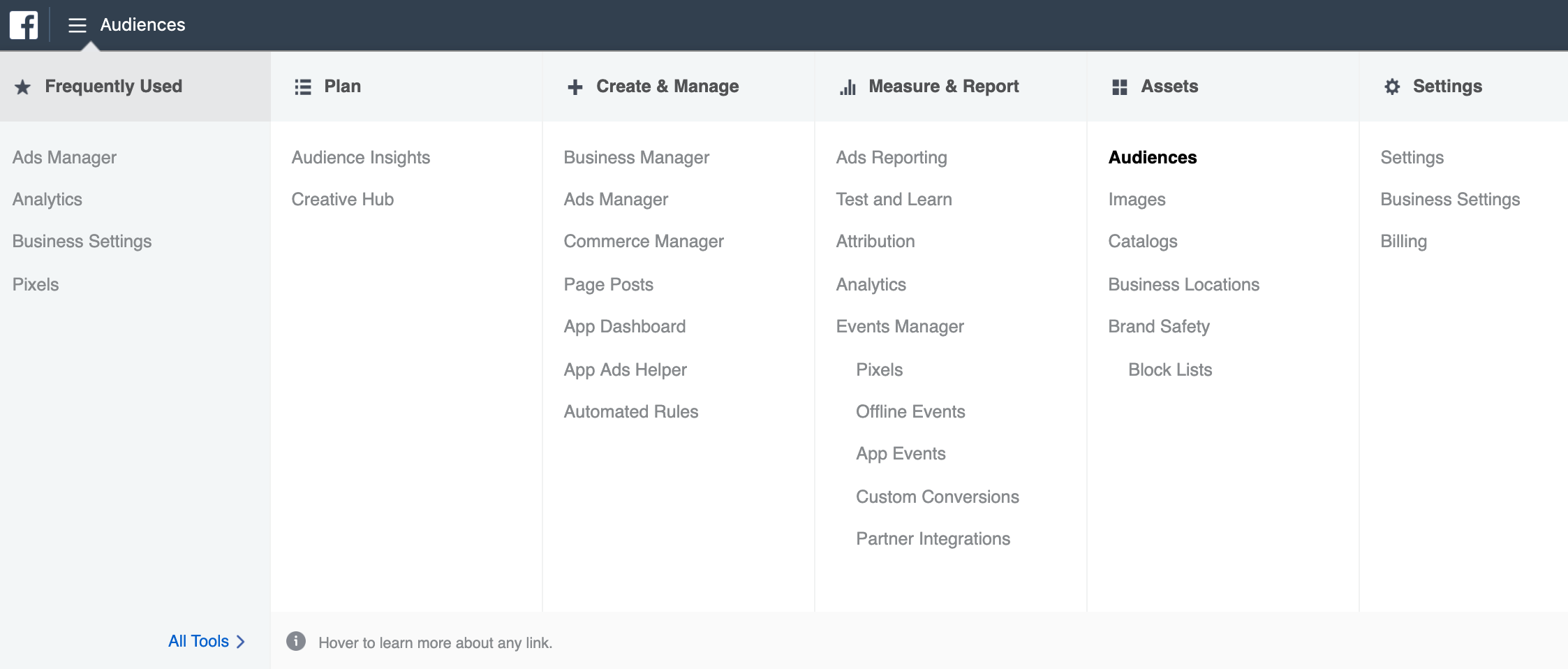1568x669 pixels.
Task: Open Events Manager
Action: click(x=900, y=326)
